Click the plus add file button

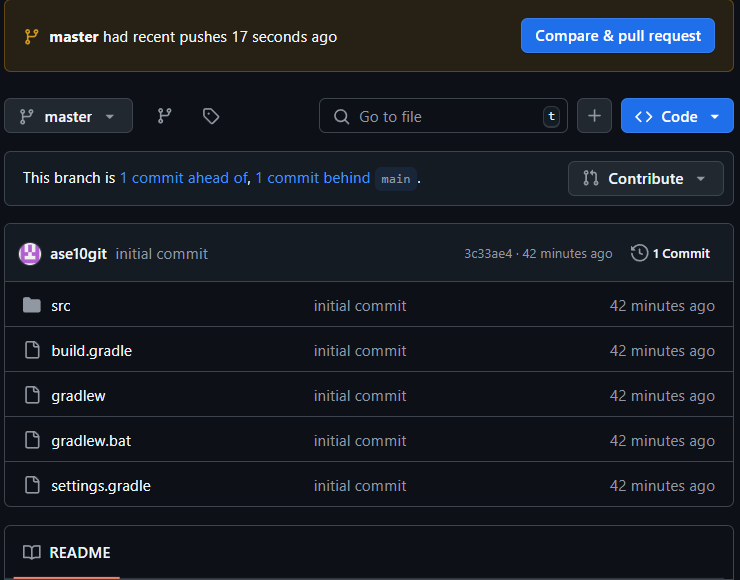point(594,116)
